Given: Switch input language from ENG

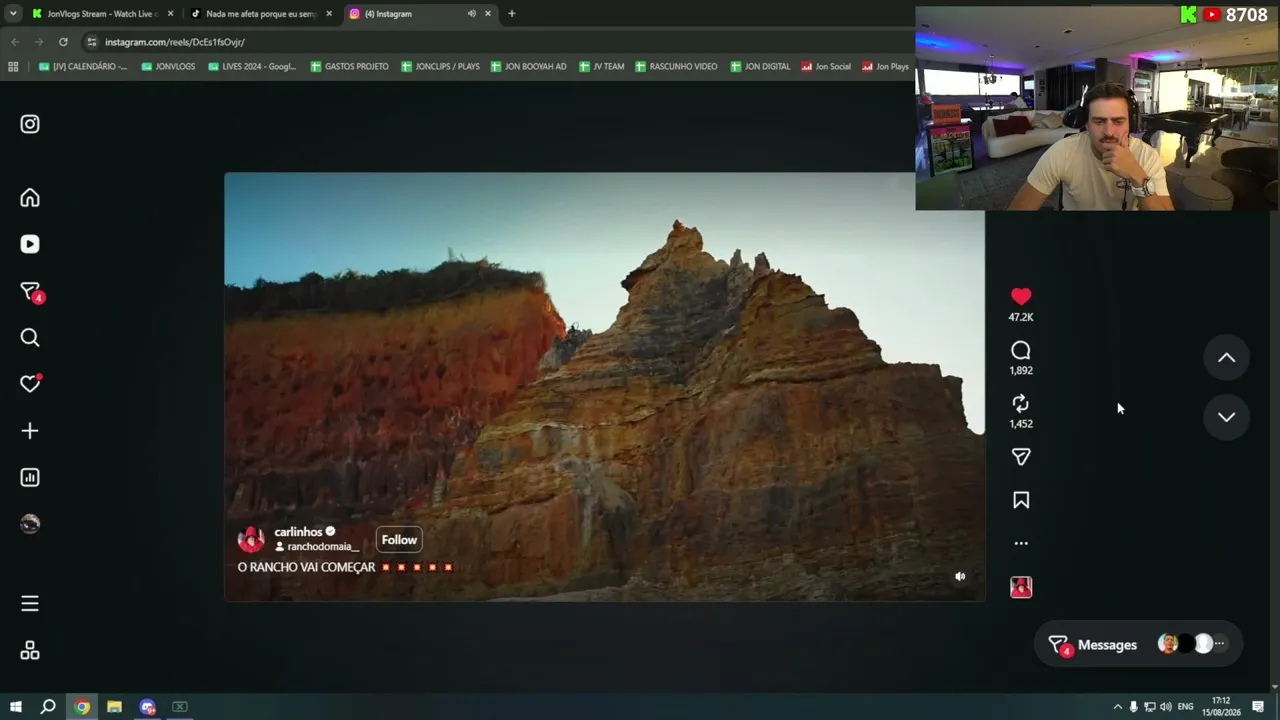Looking at the screenshot, I should pyautogui.click(x=1186, y=707).
